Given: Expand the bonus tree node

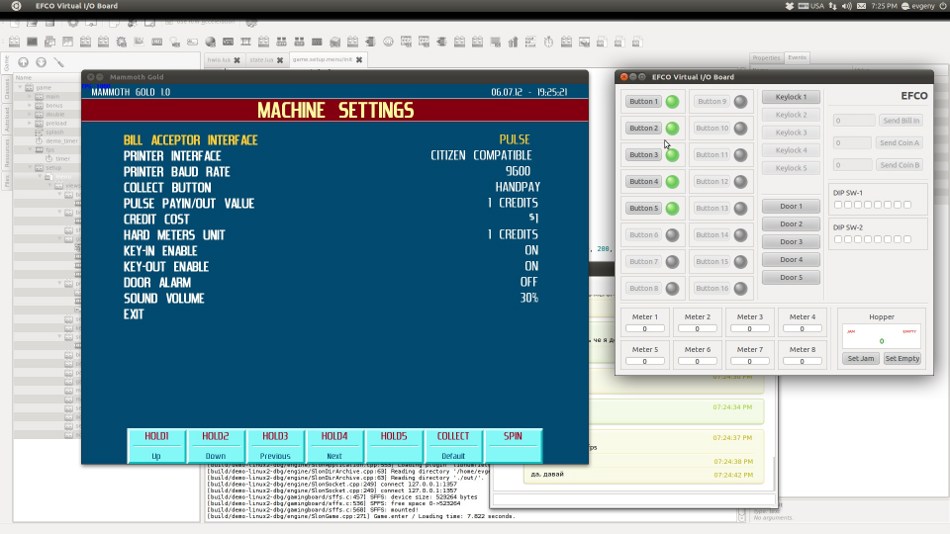Looking at the screenshot, I should point(29,105).
